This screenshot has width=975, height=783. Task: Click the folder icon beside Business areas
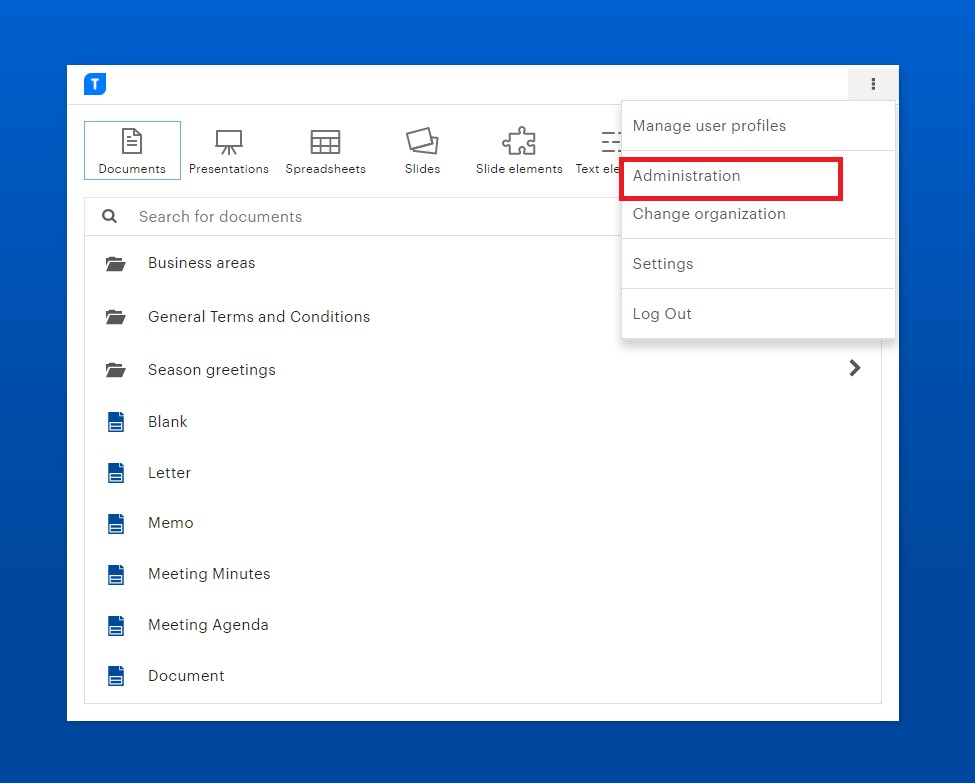pyautogui.click(x=115, y=263)
